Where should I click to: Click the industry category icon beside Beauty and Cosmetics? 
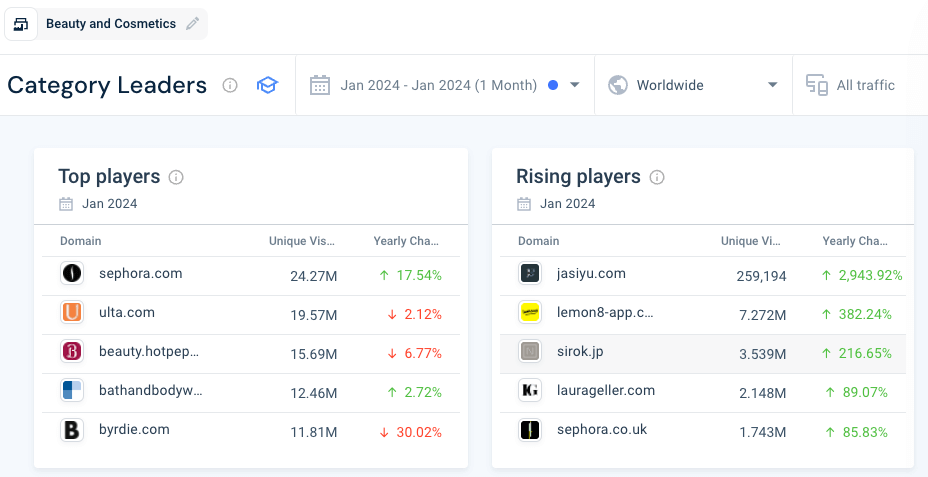[21, 24]
